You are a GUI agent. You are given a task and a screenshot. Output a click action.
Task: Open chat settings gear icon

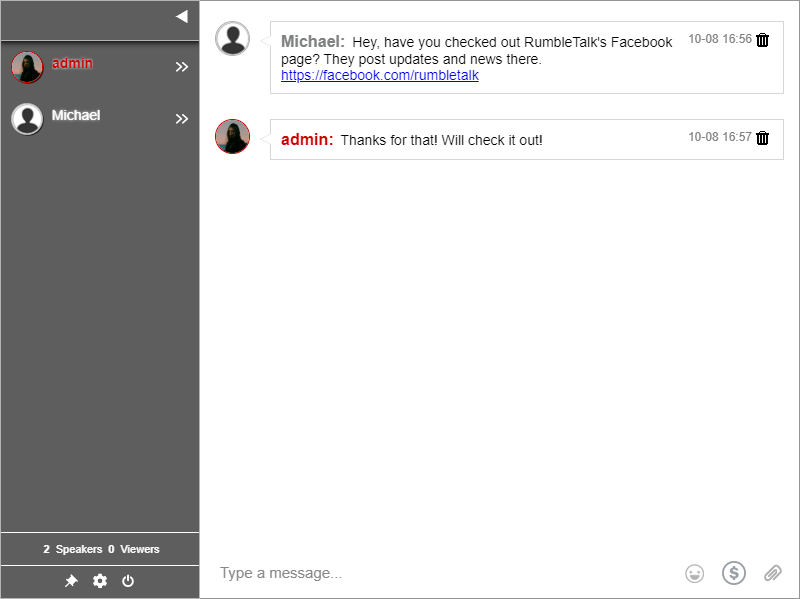(x=100, y=581)
